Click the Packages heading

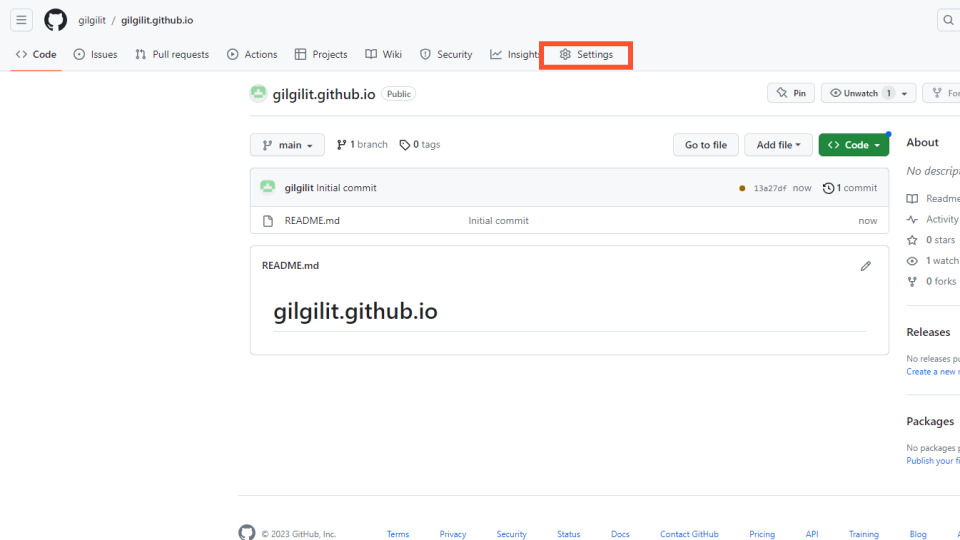coord(930,421)
